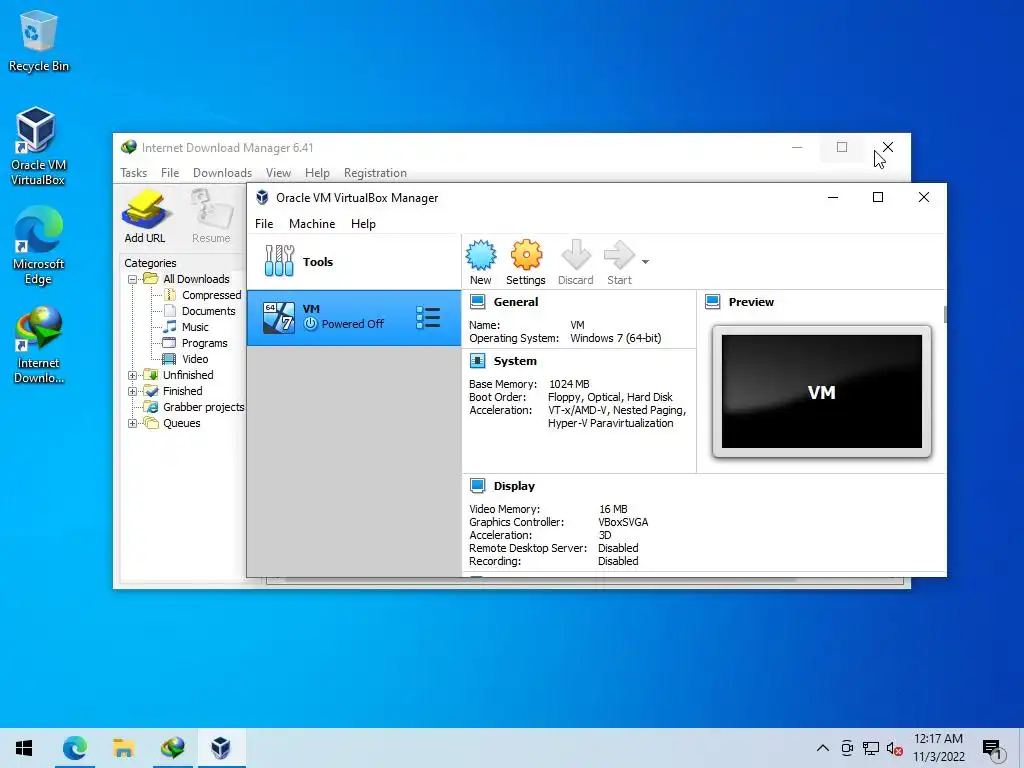The width and height of the screenshot is (1024, 768).
Task: Open the VM machine list menu icon
Action: click(428, 318)
